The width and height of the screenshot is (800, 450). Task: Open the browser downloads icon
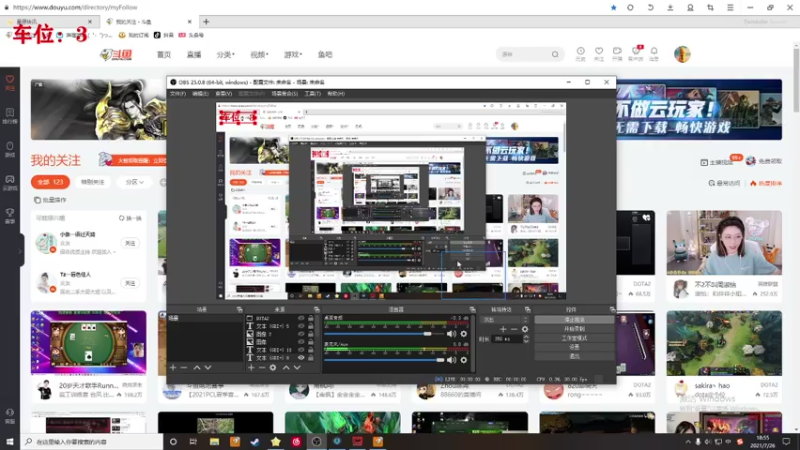(x=670, y=8)
